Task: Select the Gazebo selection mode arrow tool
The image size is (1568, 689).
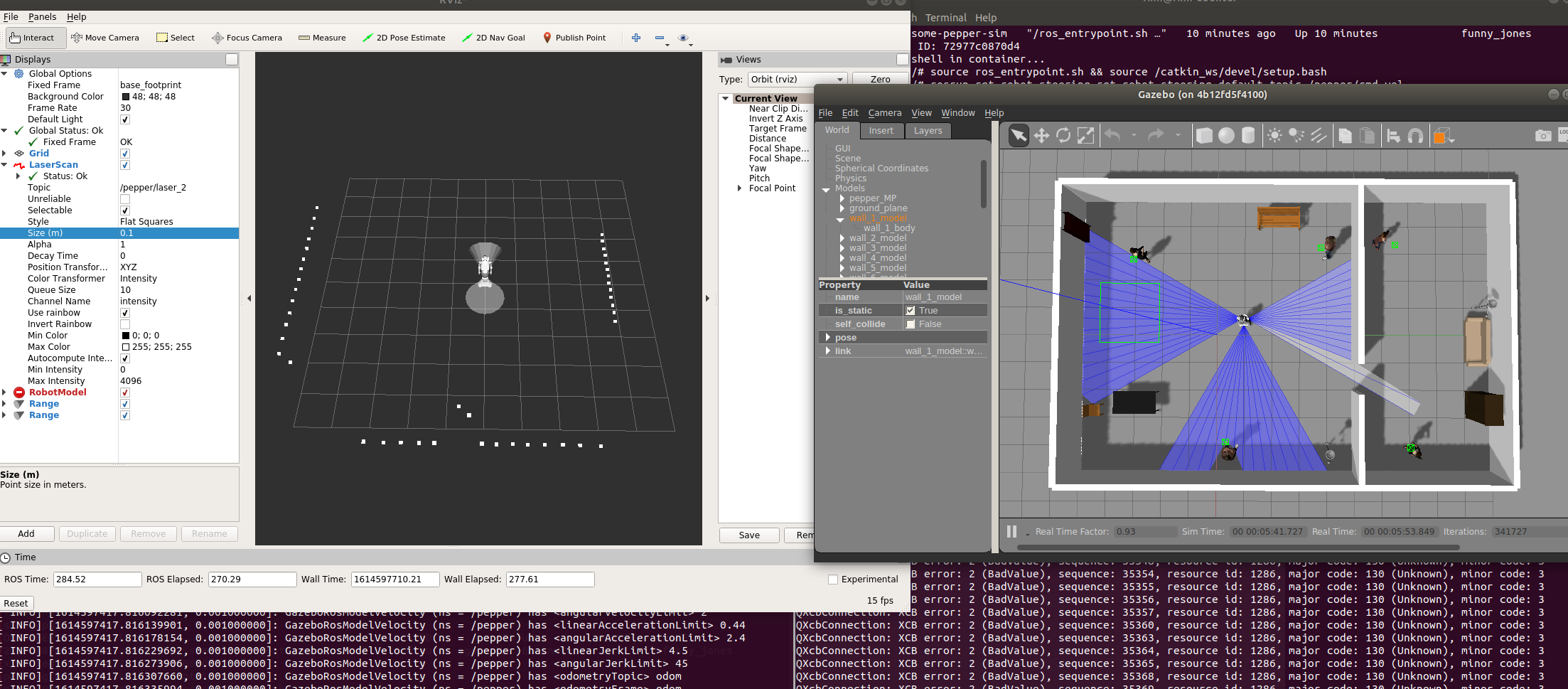Action: (1019, 135)
